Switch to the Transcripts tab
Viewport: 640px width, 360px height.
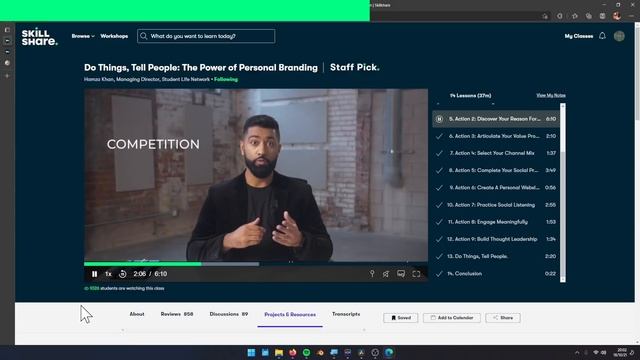point(346,314)
